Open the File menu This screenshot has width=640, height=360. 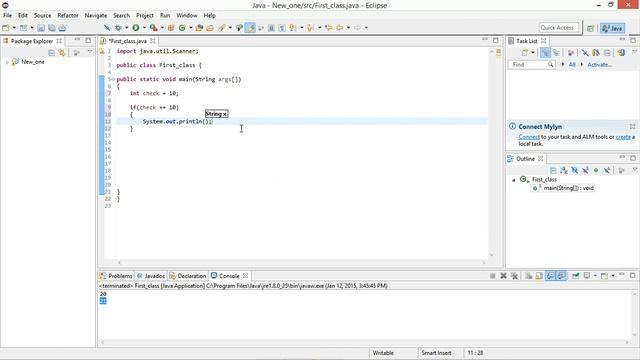coord(7,15)
